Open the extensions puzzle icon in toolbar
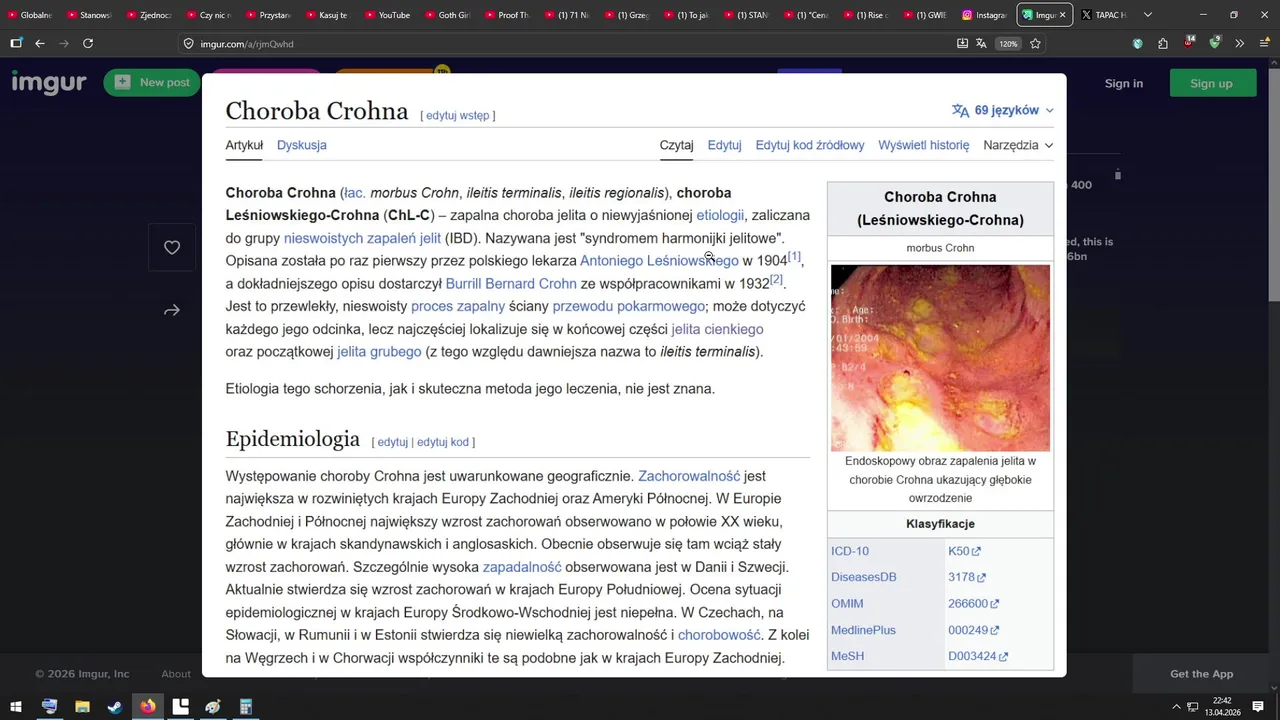 point(1163,43)
